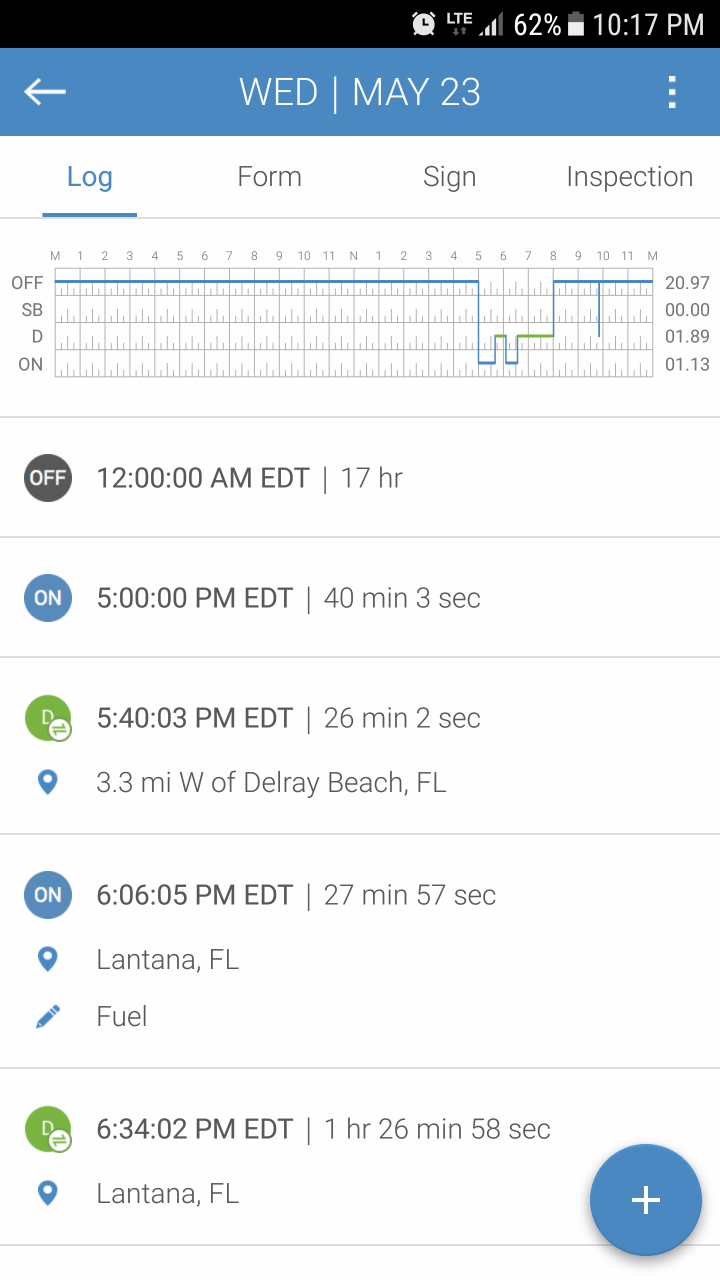Viewport: 720px width, 1280px height.
Task: Tap the WED | MAY 23 date title
Action: [x=360, y=92]
